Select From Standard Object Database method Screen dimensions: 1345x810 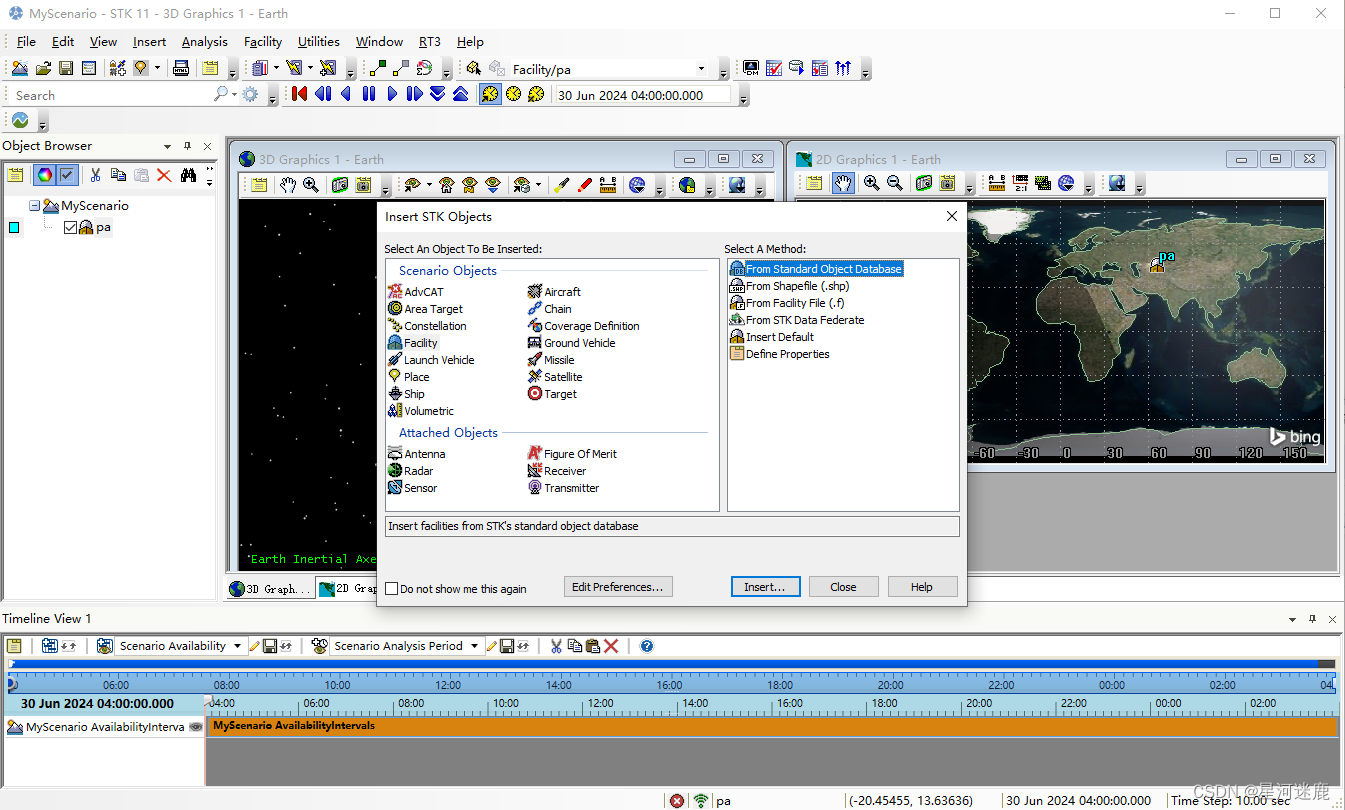(x=816, y=269)
